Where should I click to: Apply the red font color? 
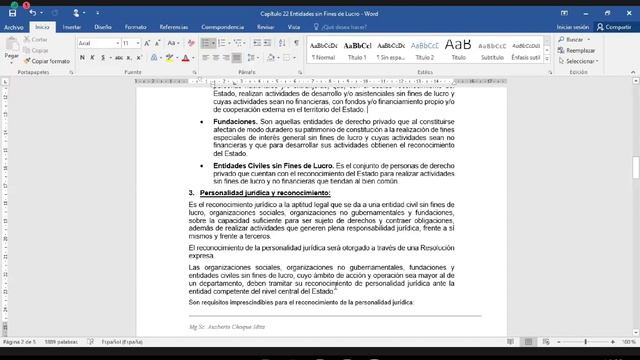pyautogui.click(x=186, y=58)
